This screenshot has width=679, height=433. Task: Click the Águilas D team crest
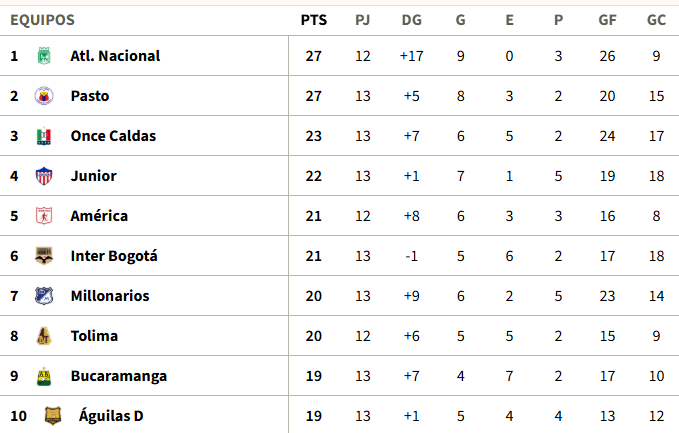(51, 416)
